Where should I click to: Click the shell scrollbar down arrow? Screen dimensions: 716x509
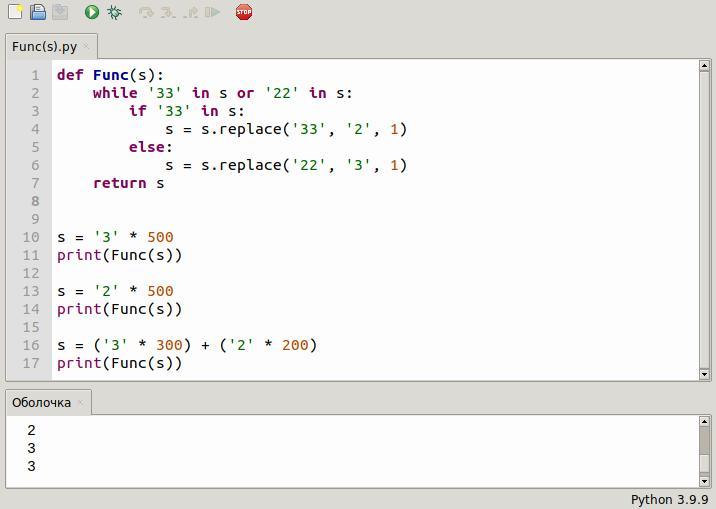tap(705, 480)
